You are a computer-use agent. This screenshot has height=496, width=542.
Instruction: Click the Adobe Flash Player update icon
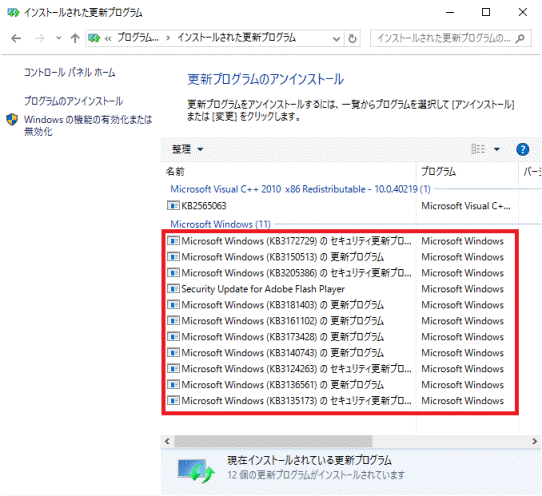[173, 288]
